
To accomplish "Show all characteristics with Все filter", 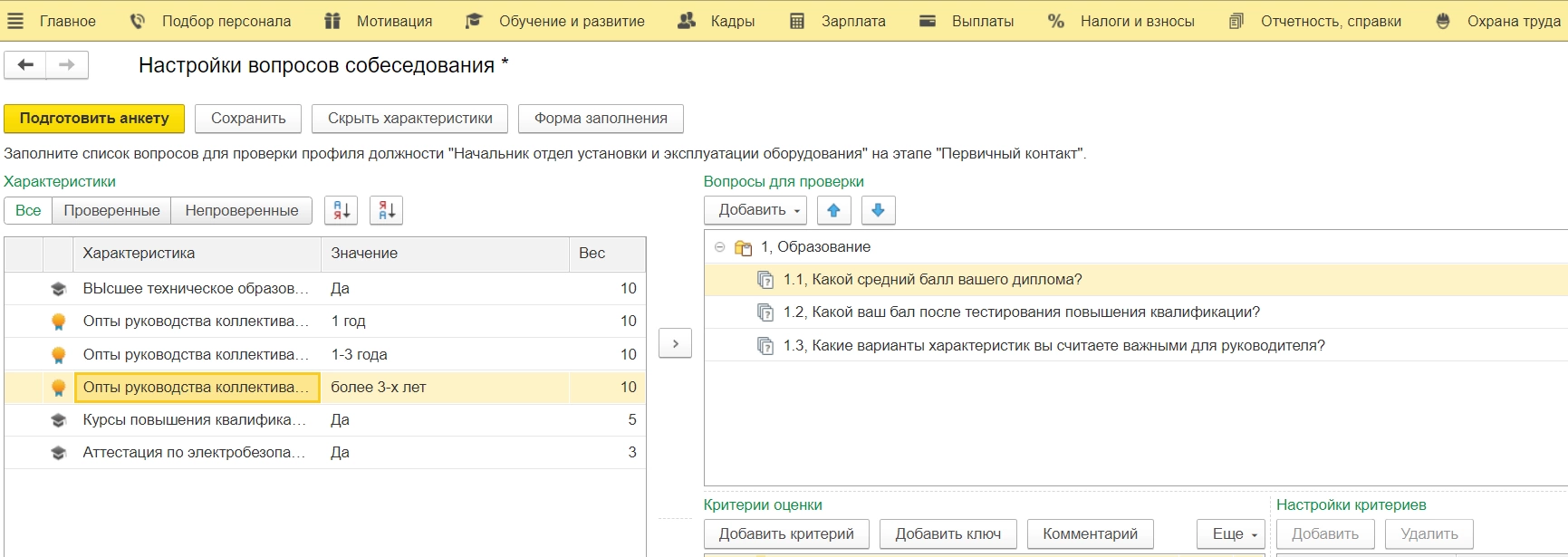I will tap(28, 210).
